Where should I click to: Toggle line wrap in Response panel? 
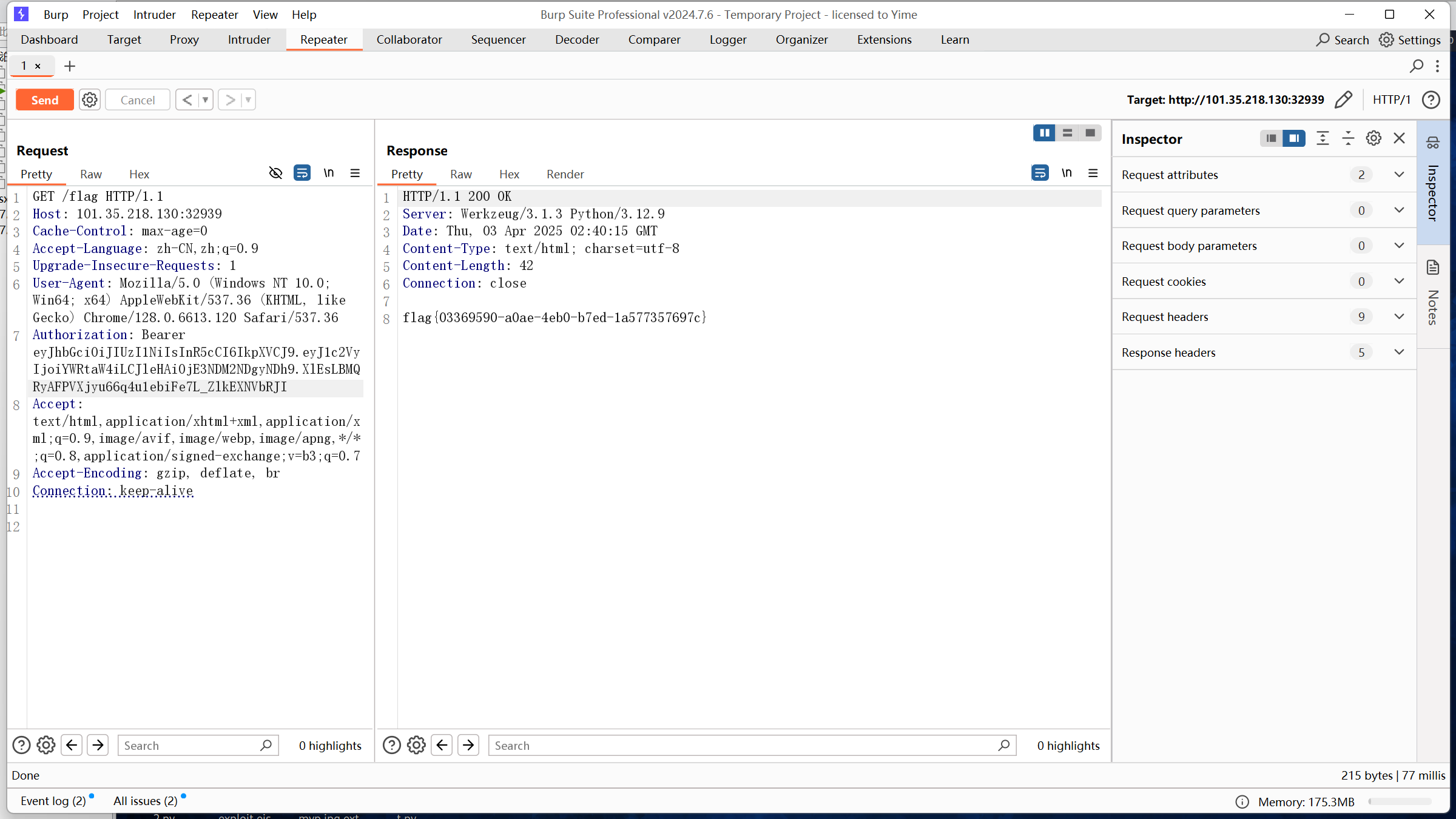(1040, 174)
